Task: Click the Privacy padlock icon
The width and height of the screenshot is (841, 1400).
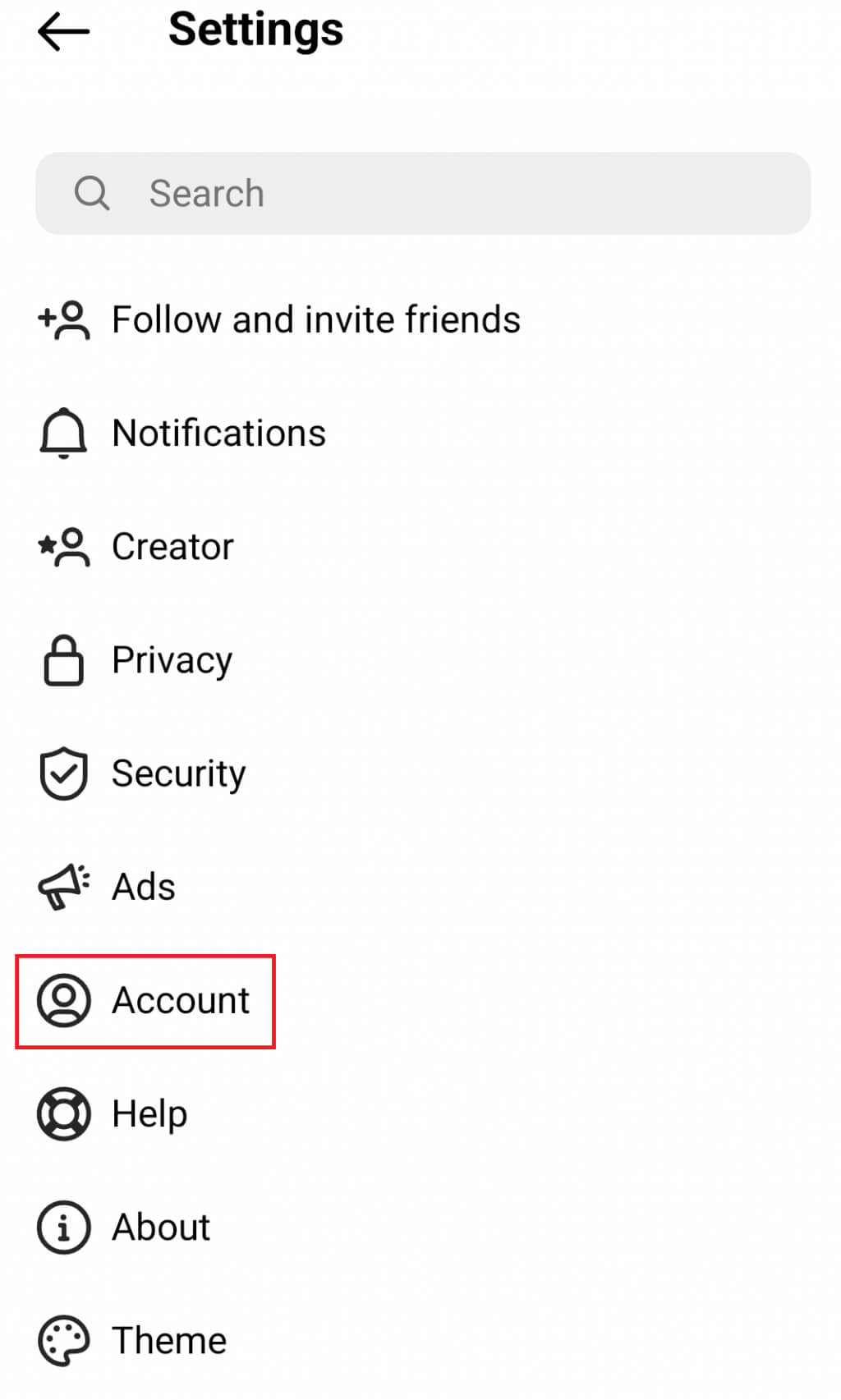Action: click(x=63, y=660)
